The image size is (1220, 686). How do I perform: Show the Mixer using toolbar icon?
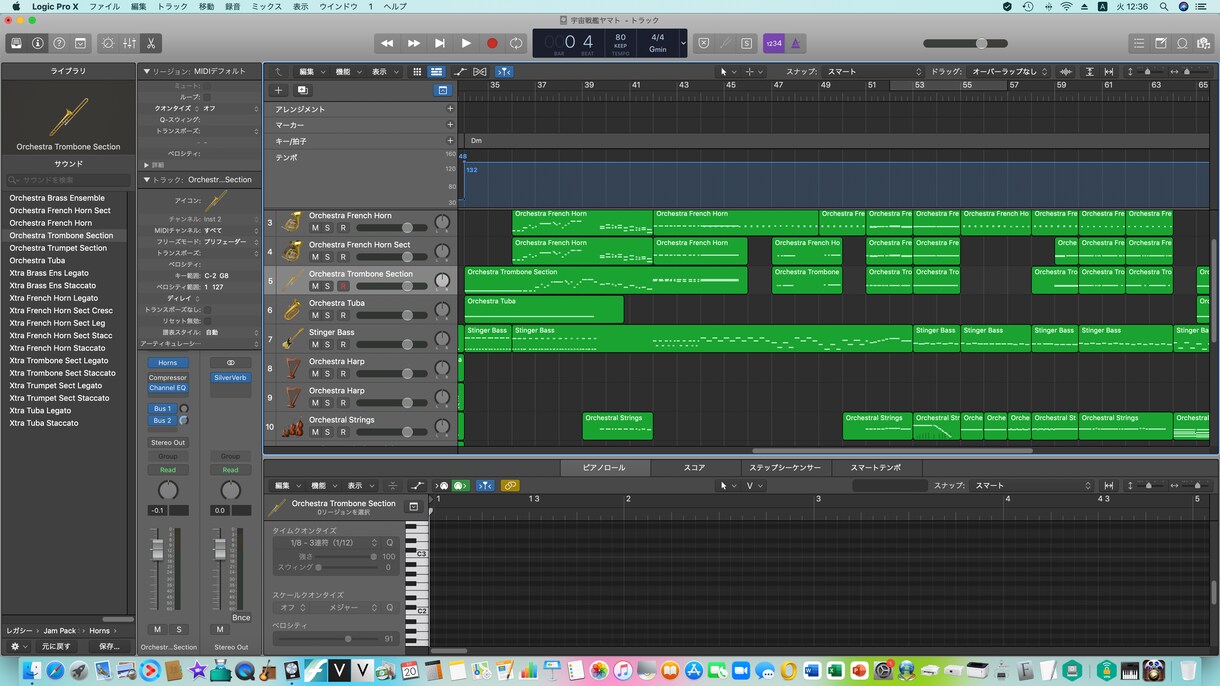[130, 43]
